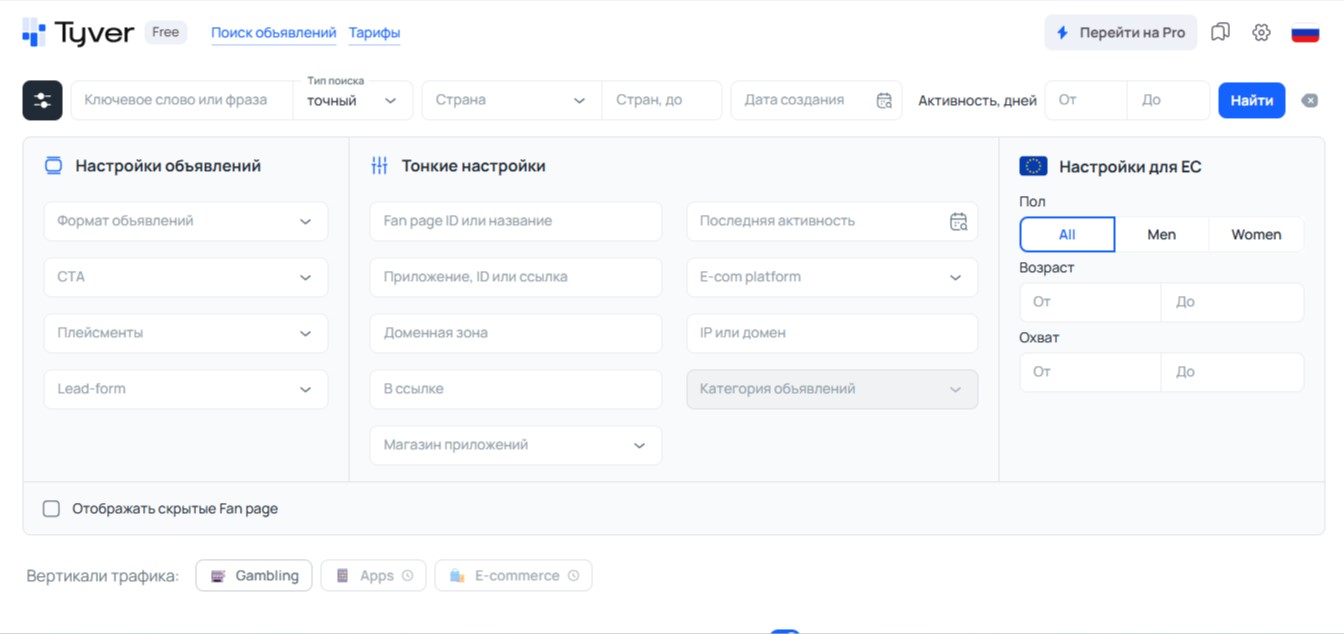The image size is (1344, 634).
Task: Open the bookmarks icon in header
Action: [1220, 33]
